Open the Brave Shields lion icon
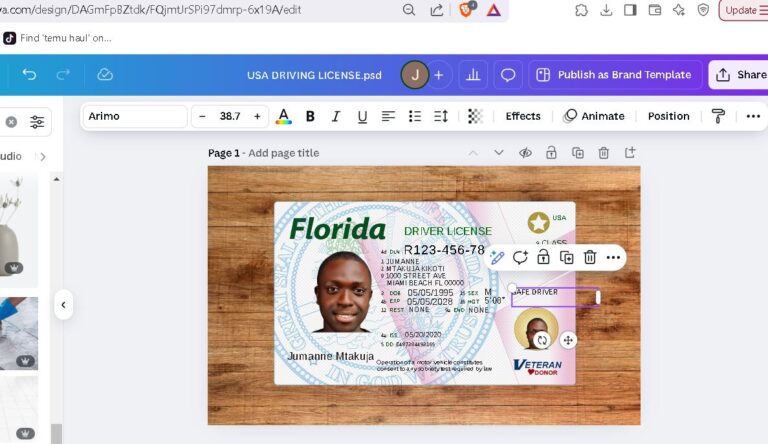The height and width of the screenshot is (444, 768). [466, 9]
